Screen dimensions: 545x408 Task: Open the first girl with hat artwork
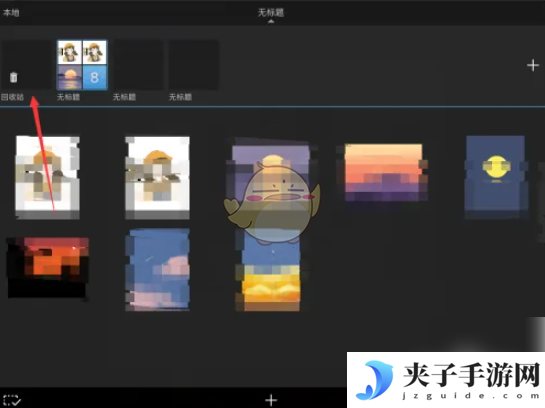[47, 178]
